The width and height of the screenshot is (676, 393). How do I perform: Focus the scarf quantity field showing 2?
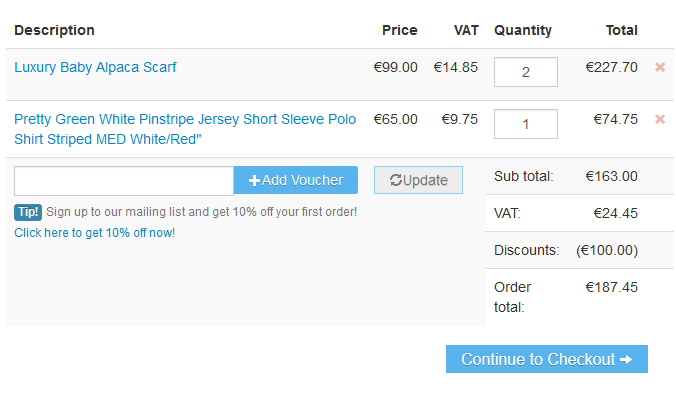[x=526, y=72]
